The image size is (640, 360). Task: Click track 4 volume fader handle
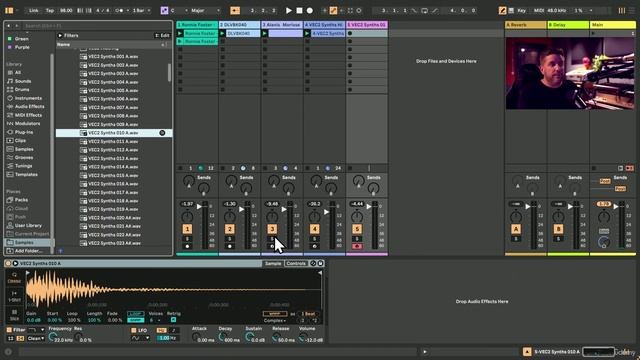coord(327,212)
